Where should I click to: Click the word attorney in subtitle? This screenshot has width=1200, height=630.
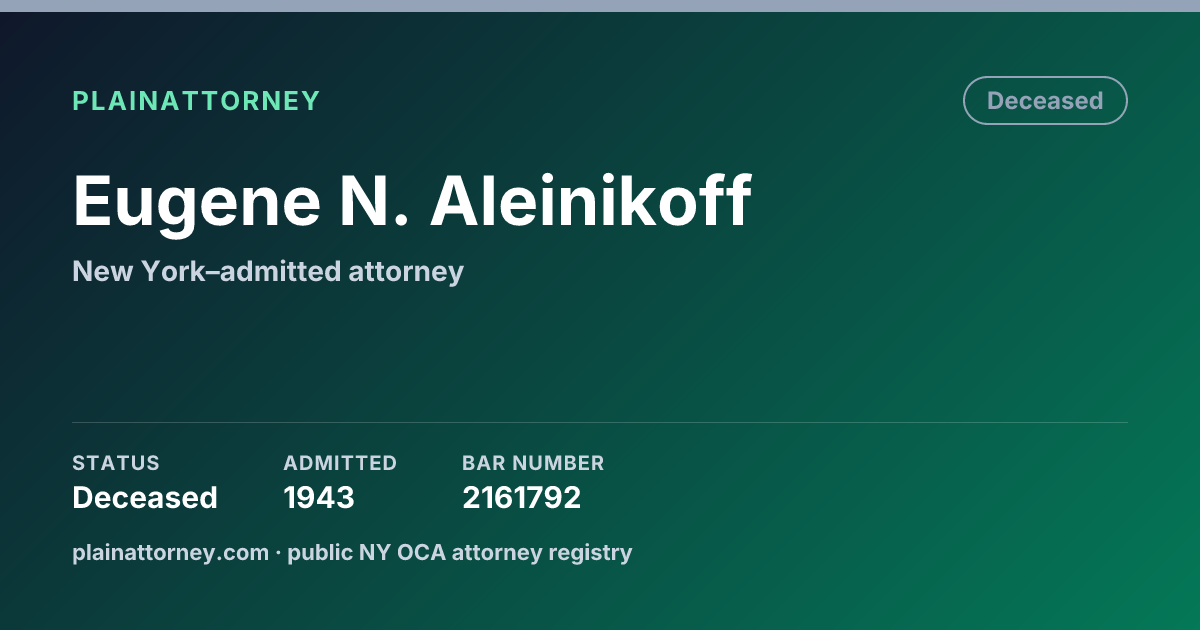406,272
